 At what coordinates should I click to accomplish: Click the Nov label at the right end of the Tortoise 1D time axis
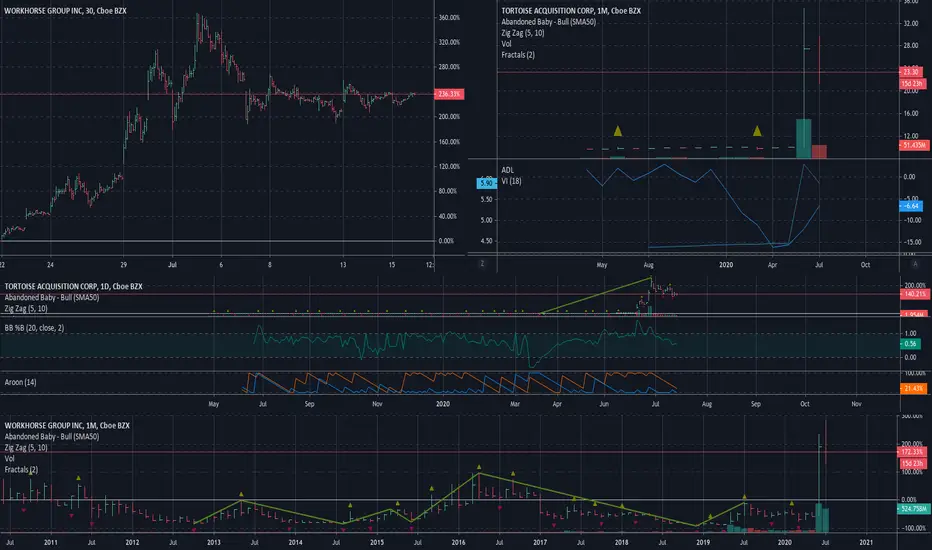[856, 404]
